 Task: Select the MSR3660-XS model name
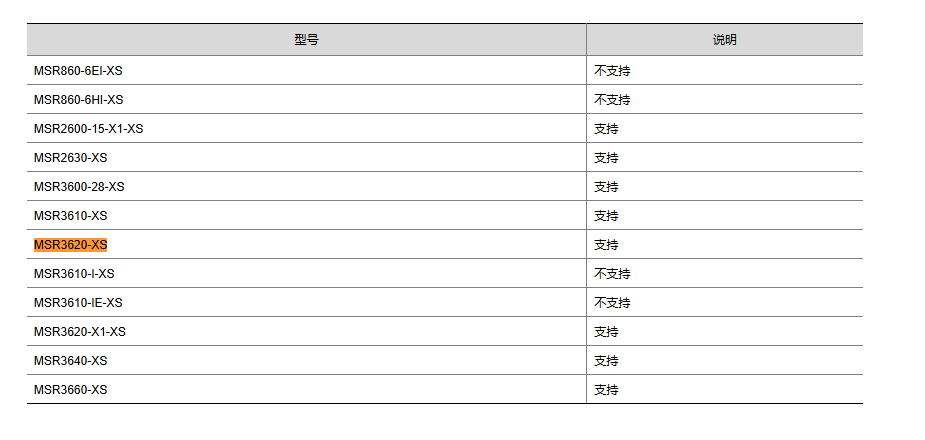(70, 390)
